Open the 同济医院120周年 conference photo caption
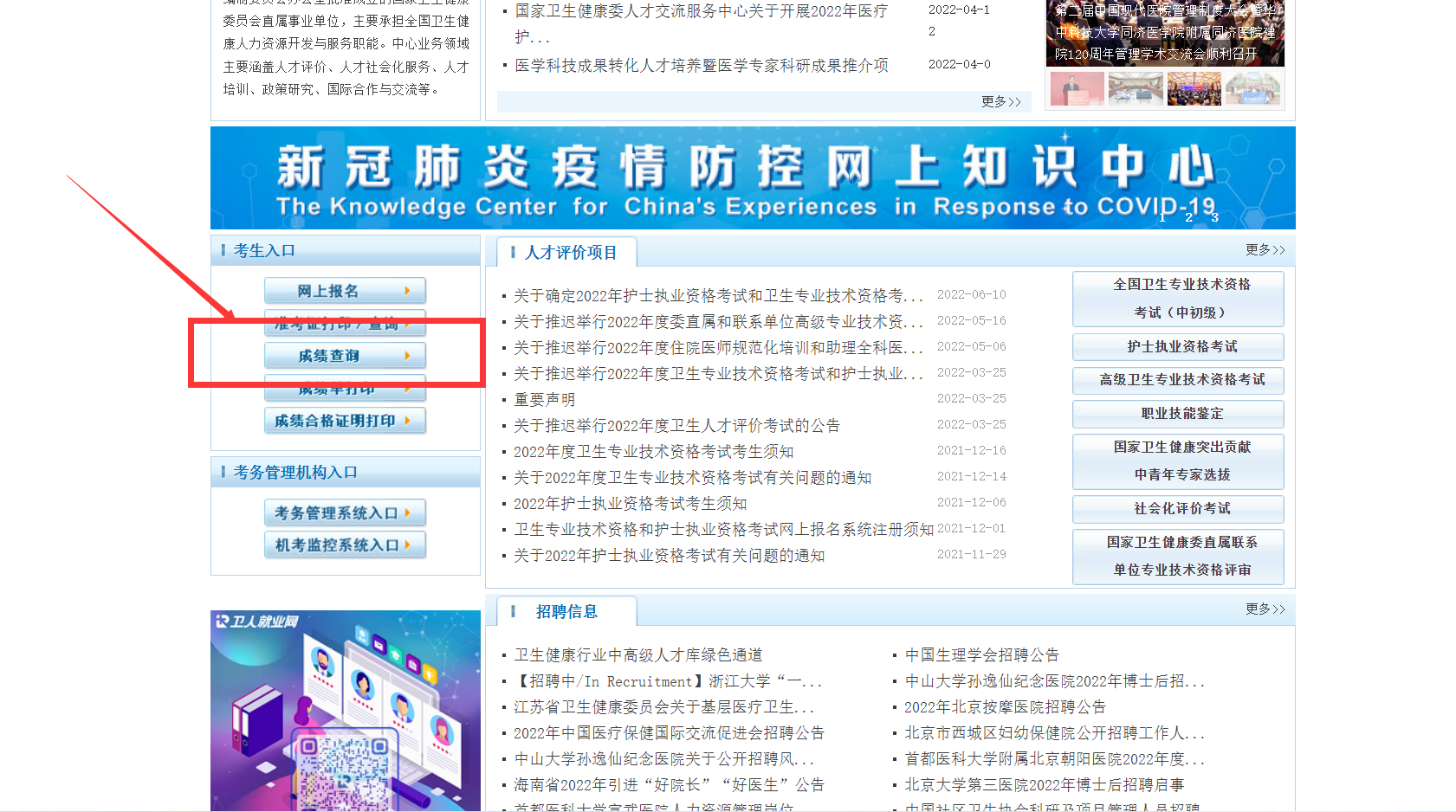Viewport: 1456px width, 812px height. tap(1165, 33)
